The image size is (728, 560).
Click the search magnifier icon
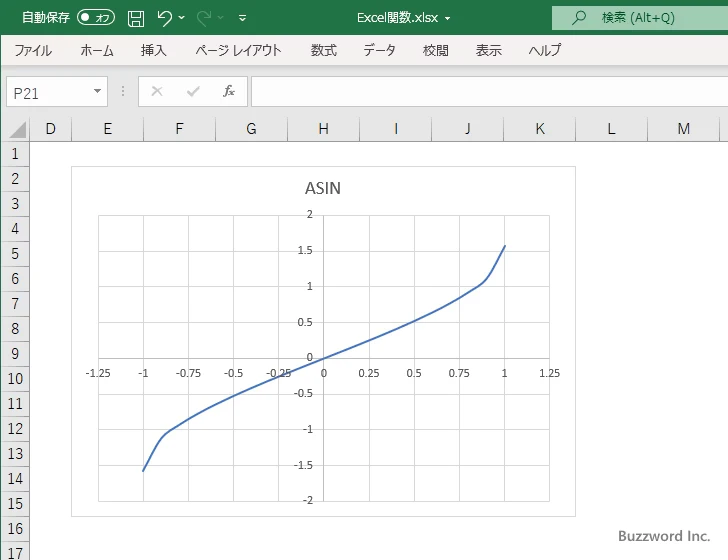click(578, 18)
